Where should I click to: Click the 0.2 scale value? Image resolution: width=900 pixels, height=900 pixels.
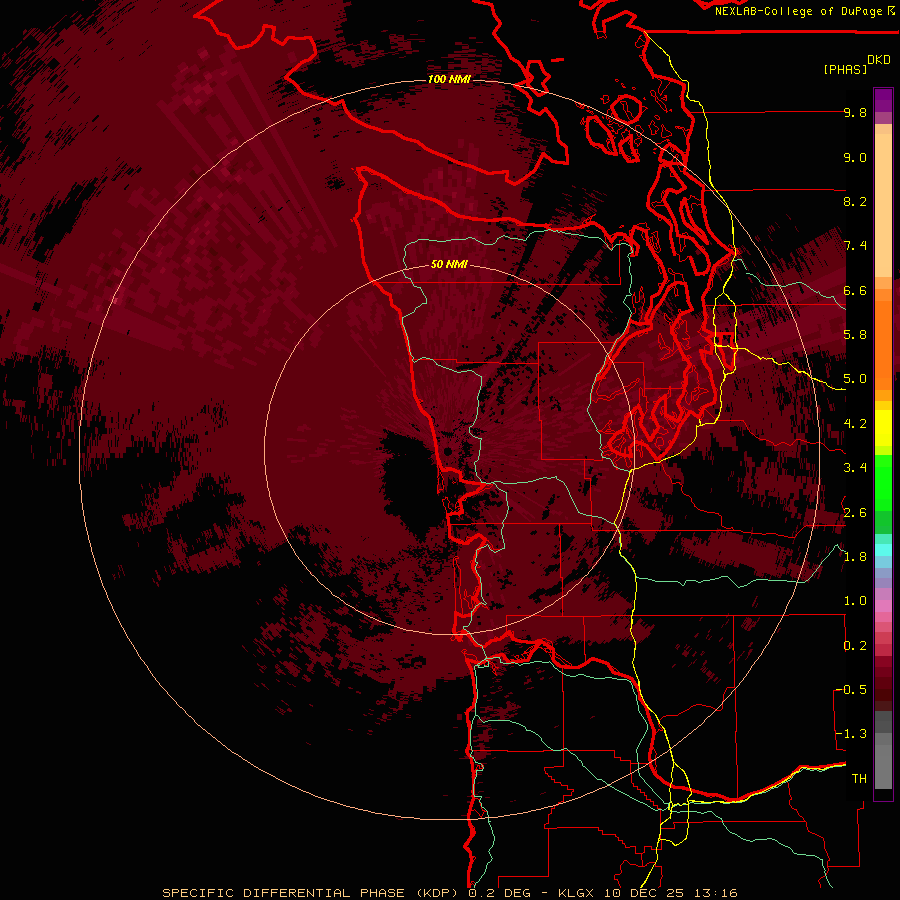tap(855, 646)
